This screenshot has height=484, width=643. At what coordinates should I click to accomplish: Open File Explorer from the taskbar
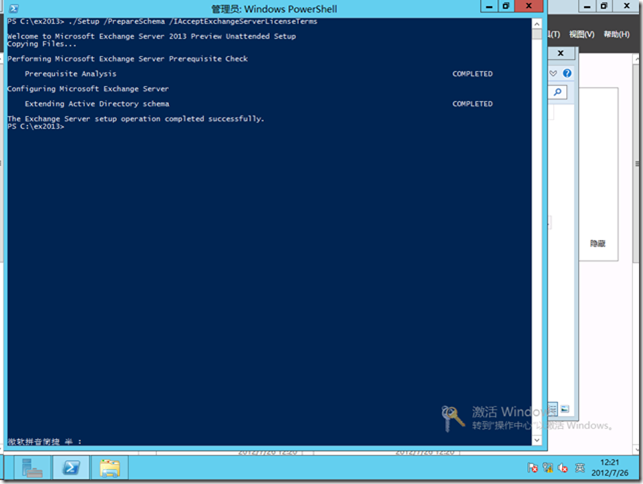coord(109,468)
